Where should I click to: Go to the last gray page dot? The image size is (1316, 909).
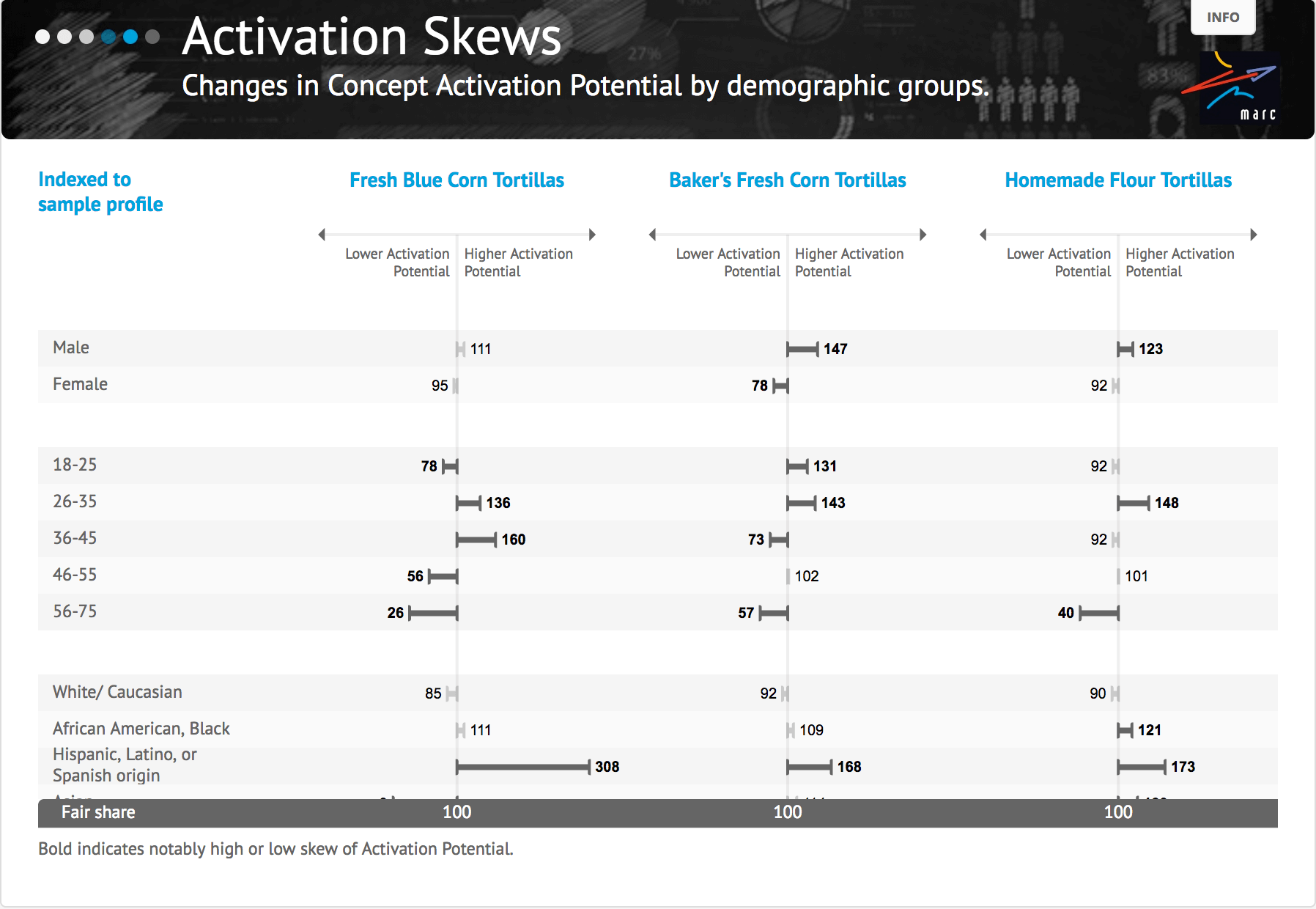pos(152,37)
